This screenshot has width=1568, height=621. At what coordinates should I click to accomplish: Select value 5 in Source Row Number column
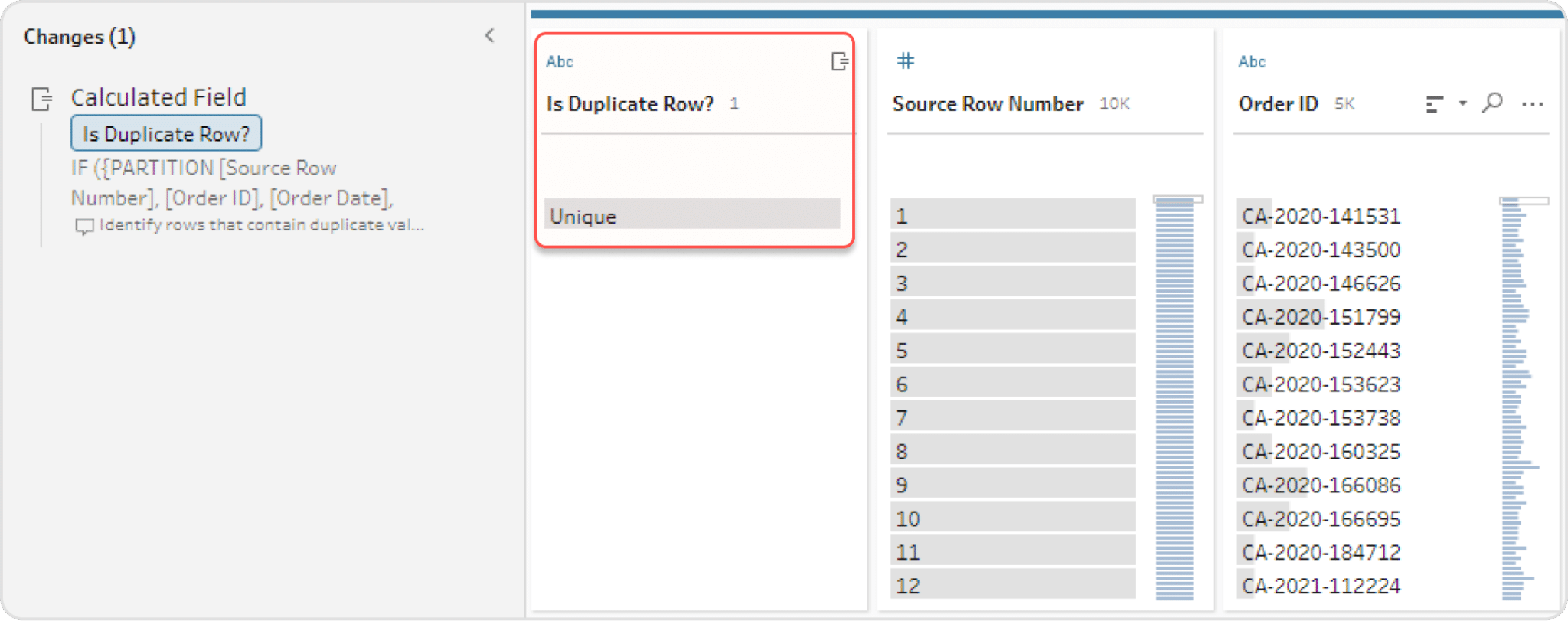(x=1011, y=349)
